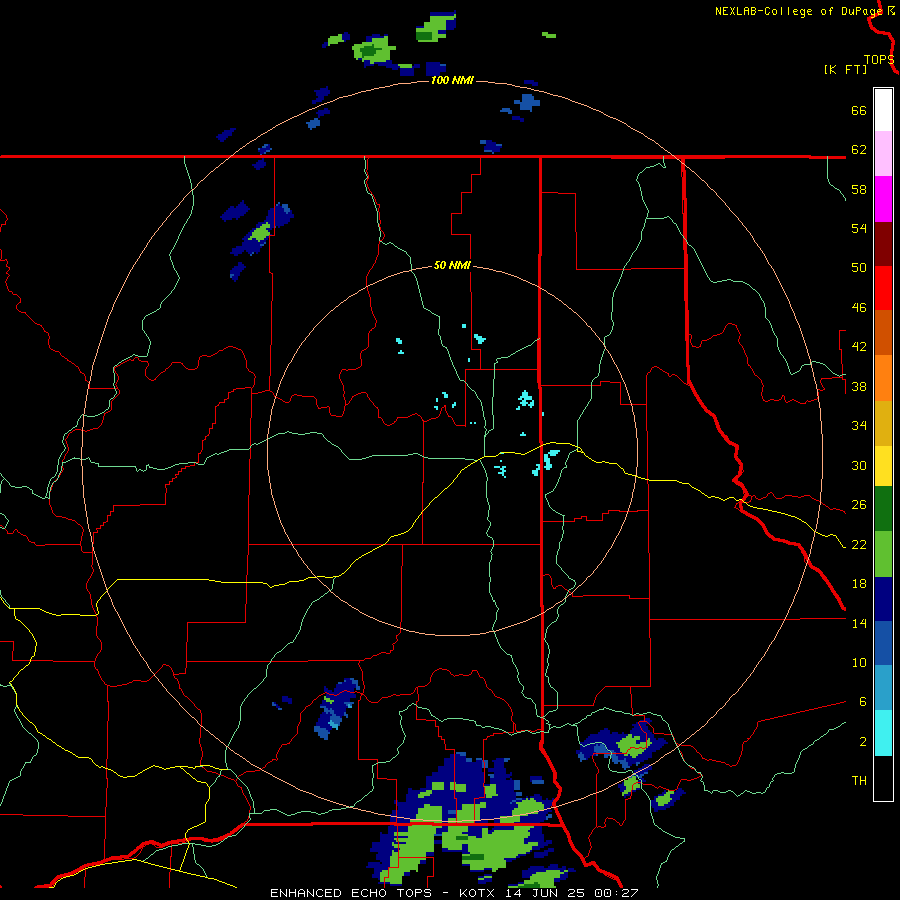
Task: Click the yellow legend swatch
Action: click(x=883, y=465)
